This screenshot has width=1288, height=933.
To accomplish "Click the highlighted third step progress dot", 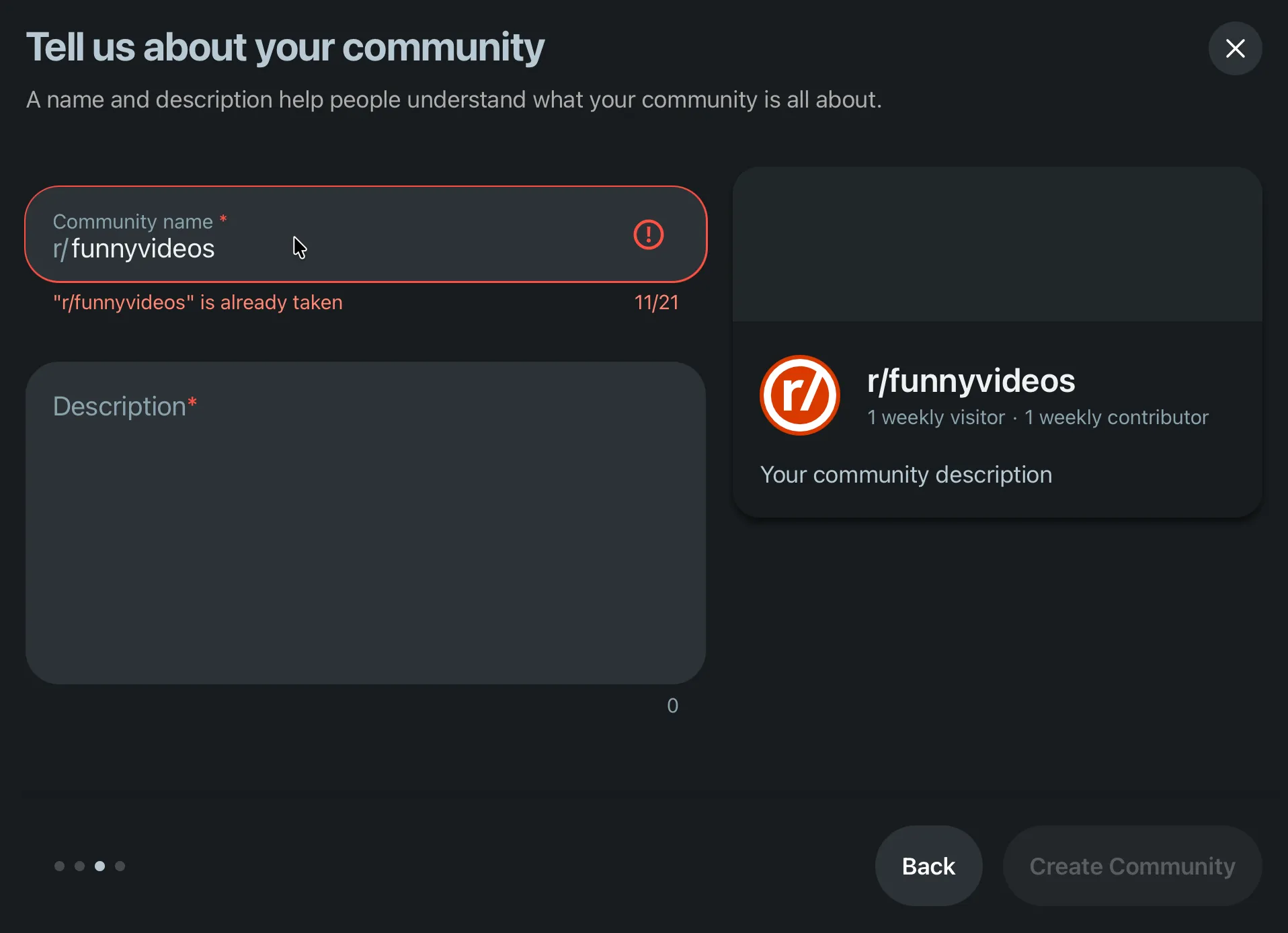I will 99,866.
